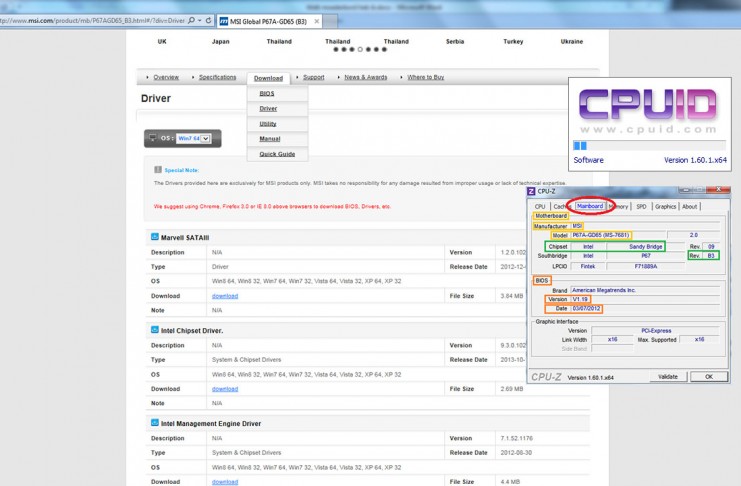741x486 pixels.
Task: Click the version value 7.1.52.1176
Action: (x=517, y=439)
